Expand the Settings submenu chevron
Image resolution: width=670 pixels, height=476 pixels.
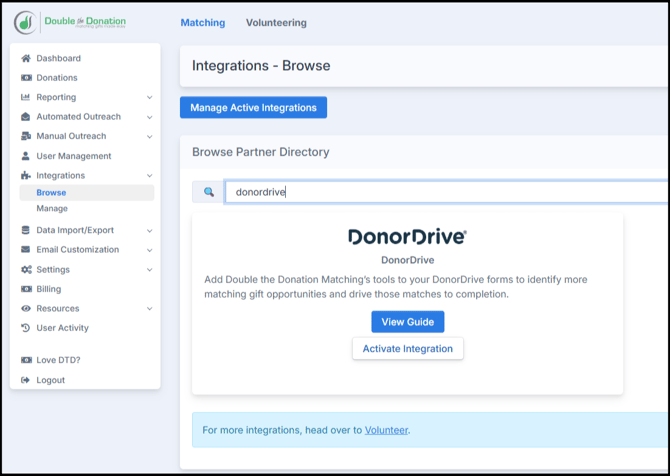tap(149, 270)
